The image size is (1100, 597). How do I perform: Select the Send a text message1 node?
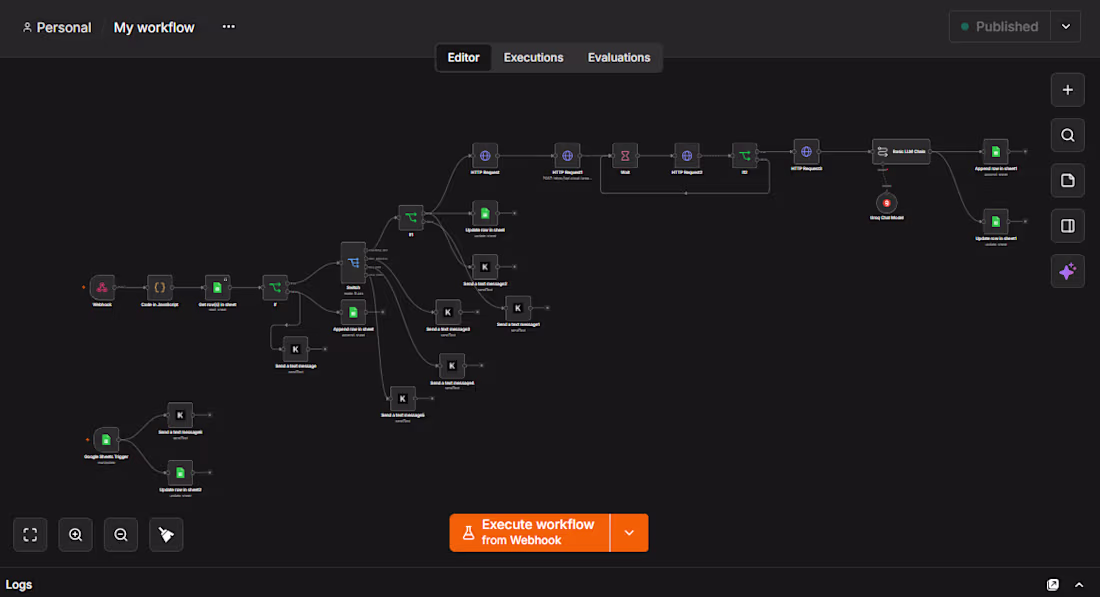coord(518,308)
